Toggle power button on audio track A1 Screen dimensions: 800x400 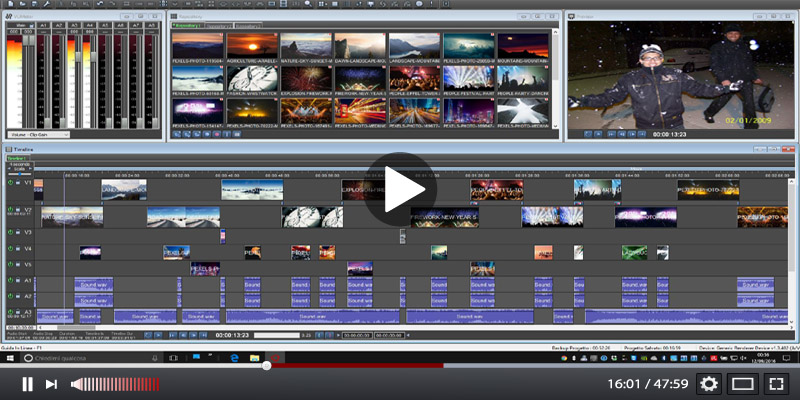click(11, 281)
